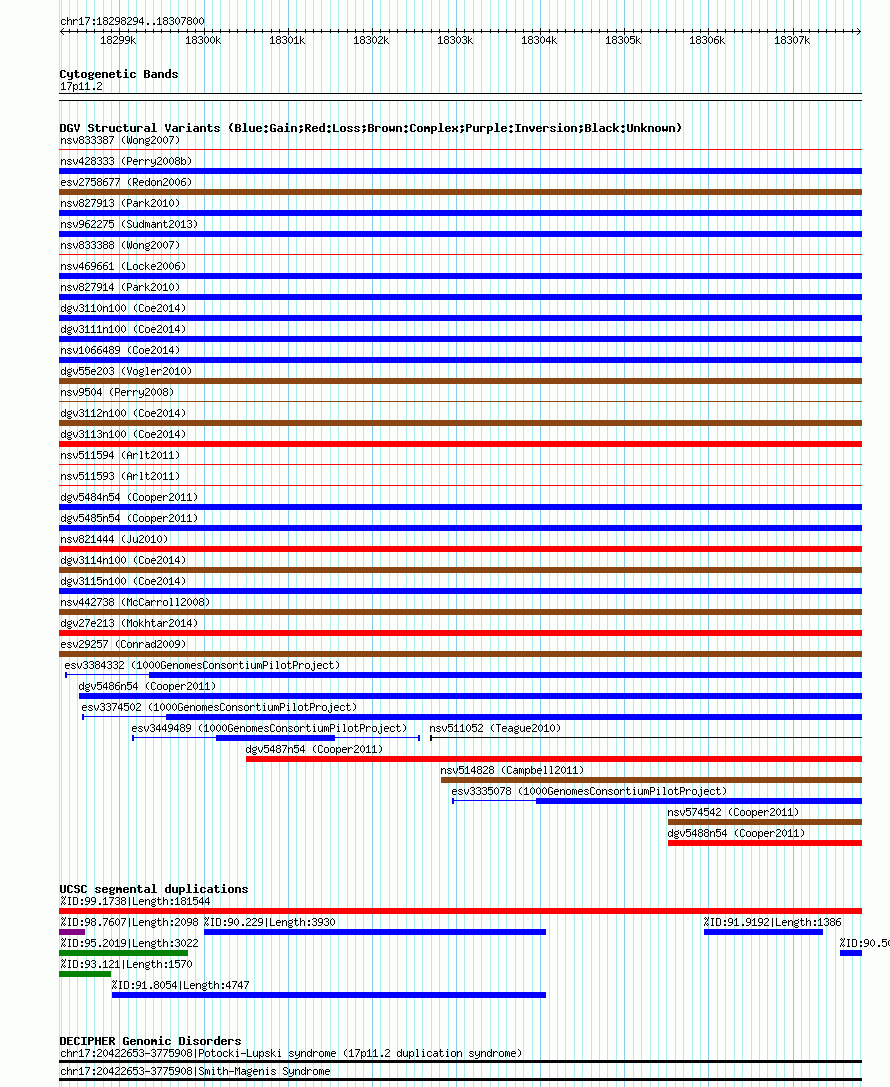
Task: Select the nsv1066489 (Coe2014) label
Action: coord(120,350)
